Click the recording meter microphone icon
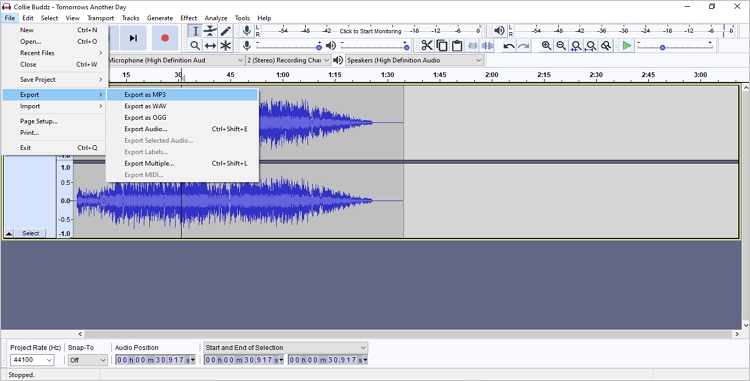This screenshot has width=750, height=381. tap(246, 31)
